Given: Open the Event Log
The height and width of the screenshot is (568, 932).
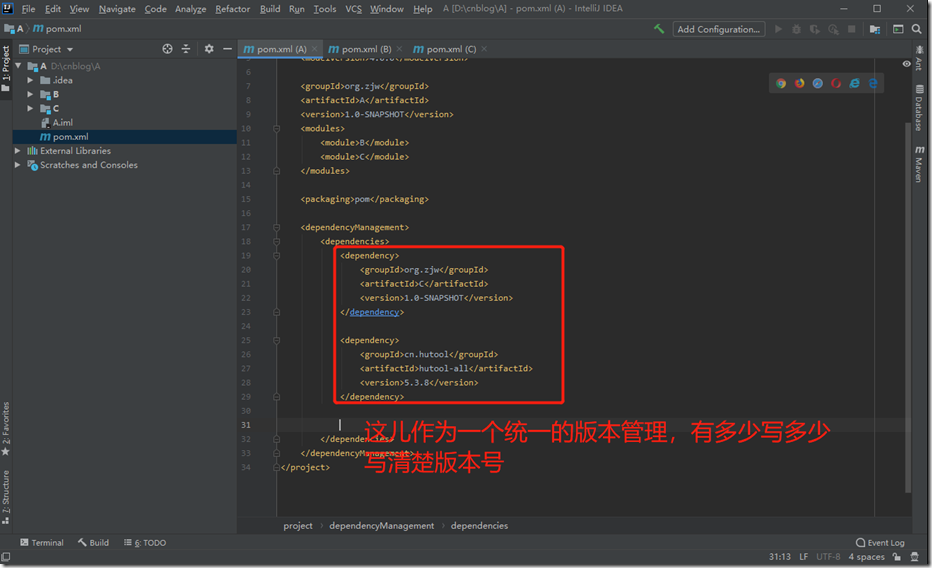Looking at the screenshot, I should 880,542.
